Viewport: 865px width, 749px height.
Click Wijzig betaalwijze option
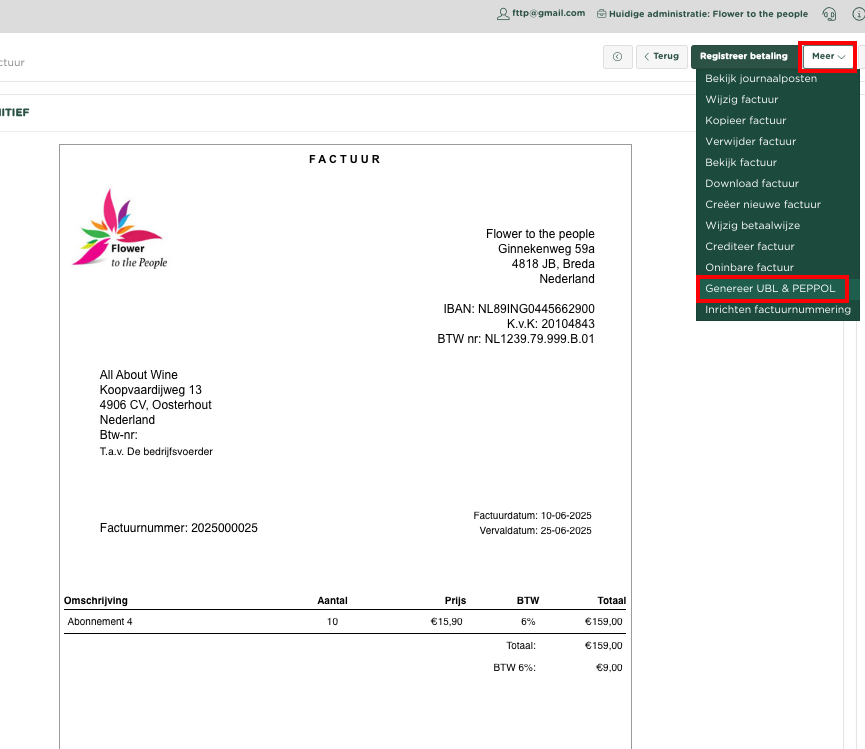pyautogui.click(x=752, y=225)
